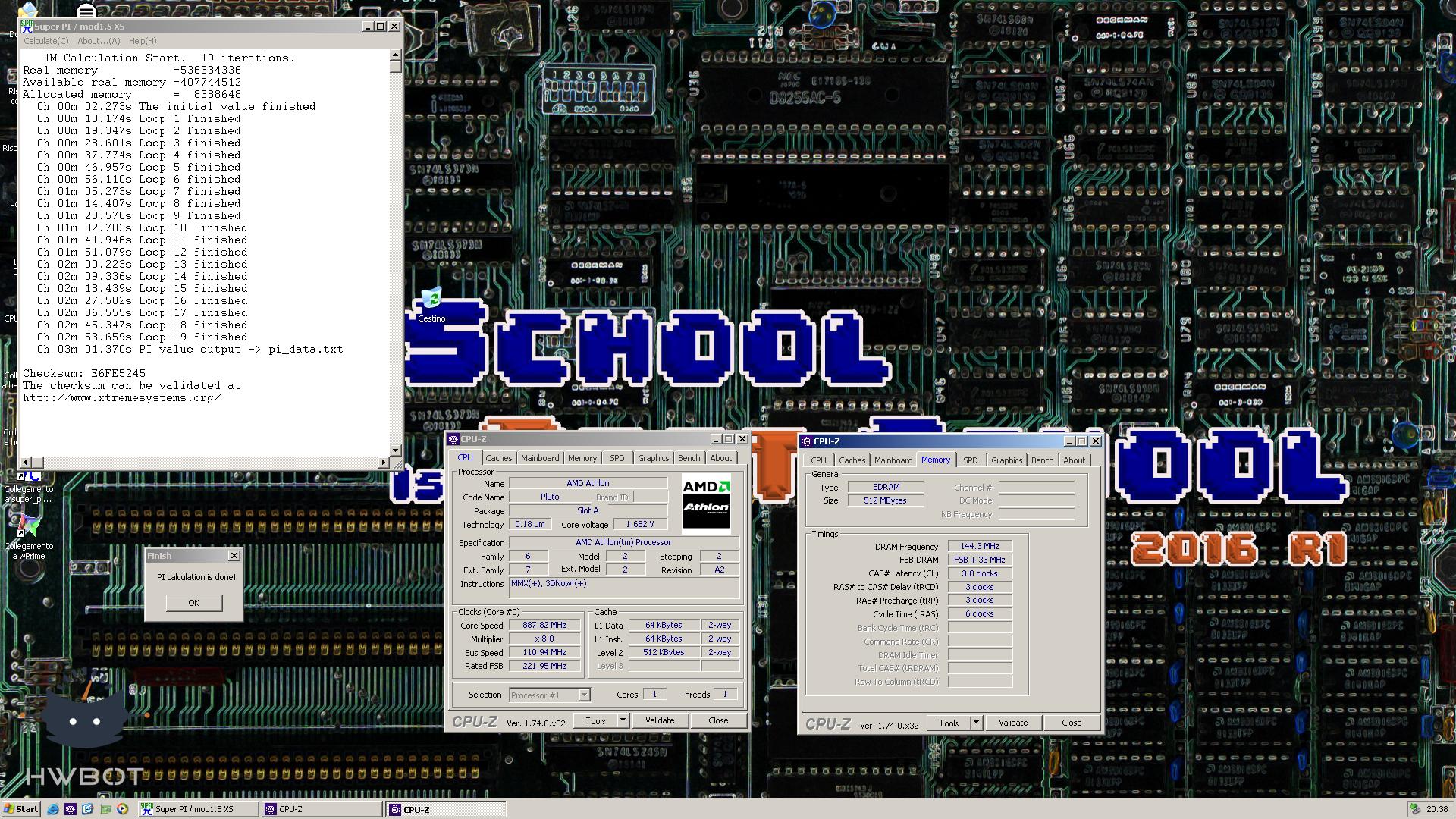Click Tools button in left CPU-Z window

[595, 720]
